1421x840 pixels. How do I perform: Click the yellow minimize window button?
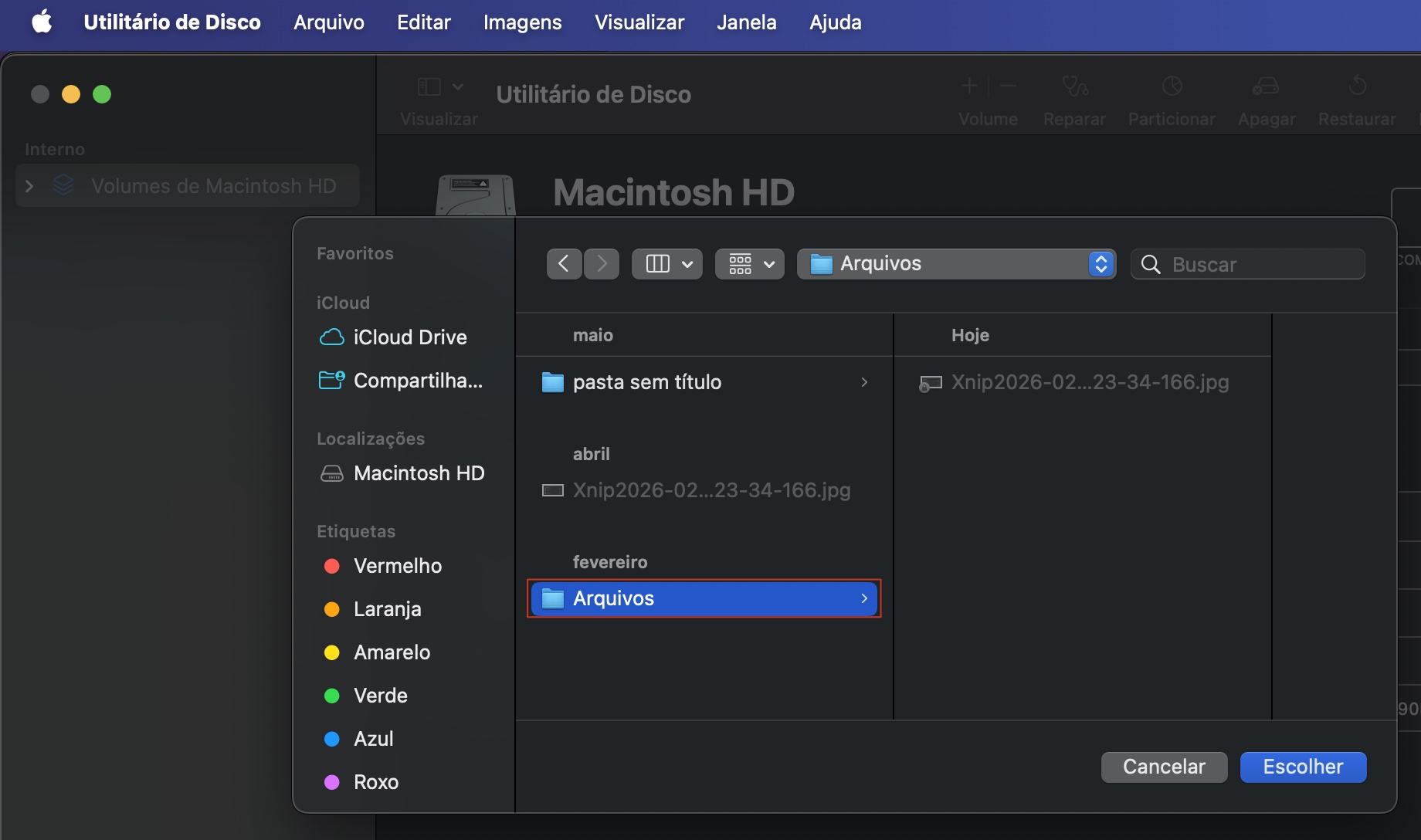71,94
